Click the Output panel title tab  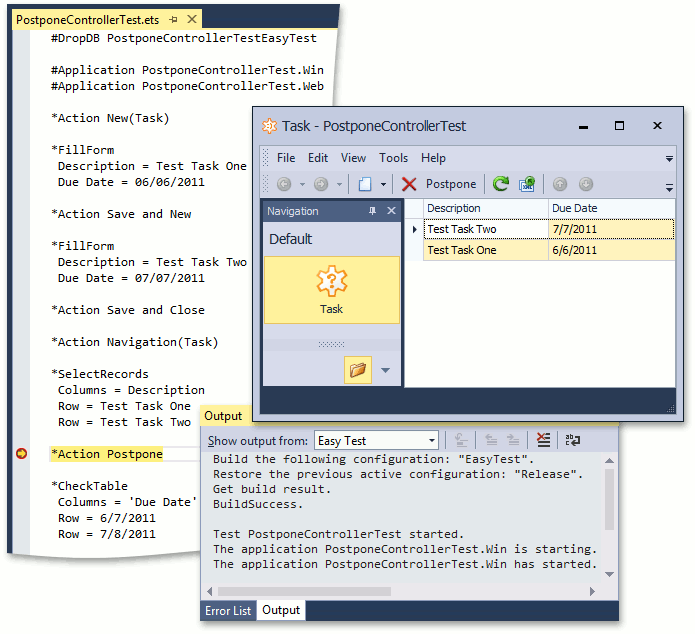[223, 416]
